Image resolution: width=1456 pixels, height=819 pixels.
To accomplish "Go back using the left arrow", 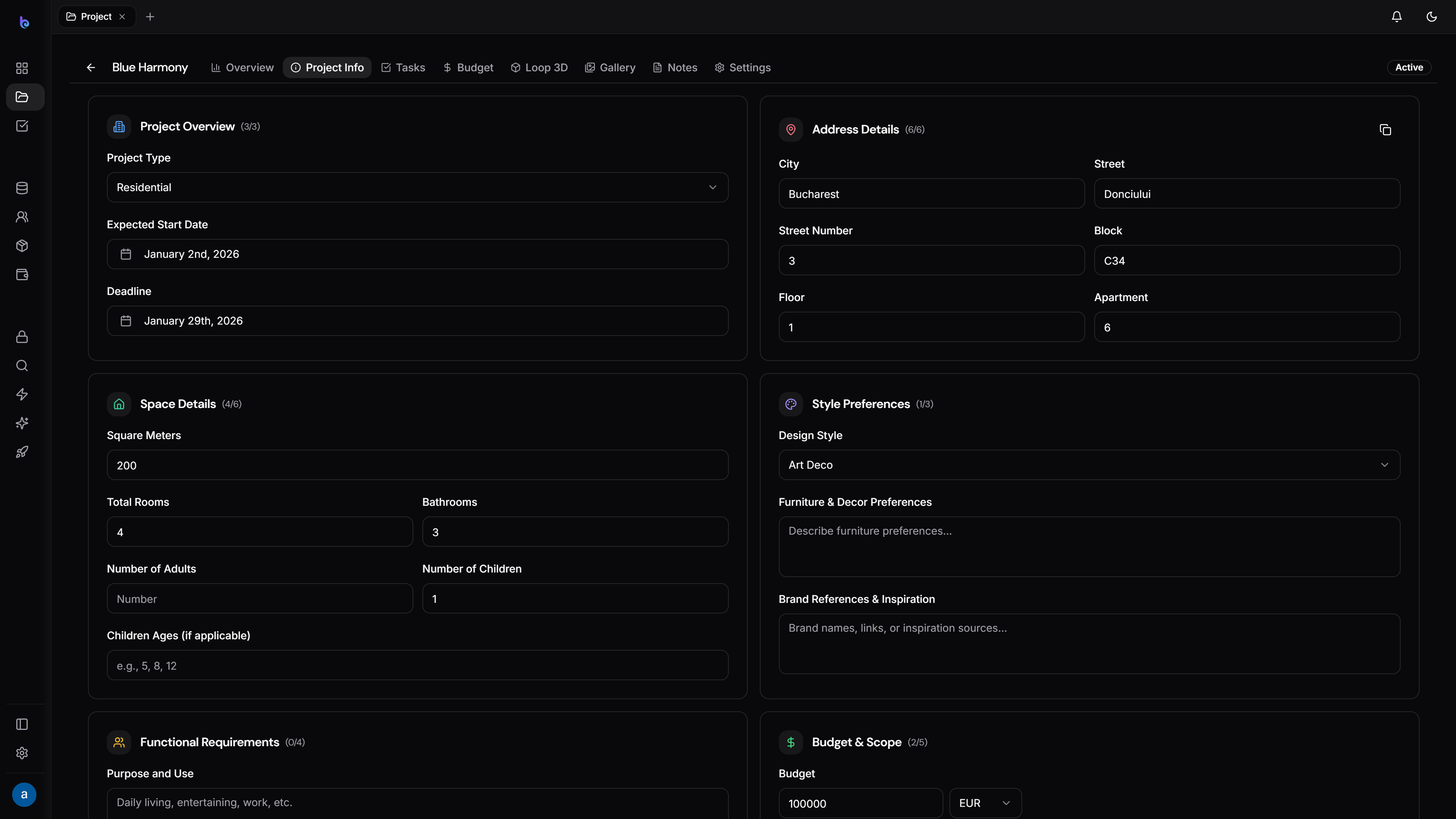I will [91, 67].
